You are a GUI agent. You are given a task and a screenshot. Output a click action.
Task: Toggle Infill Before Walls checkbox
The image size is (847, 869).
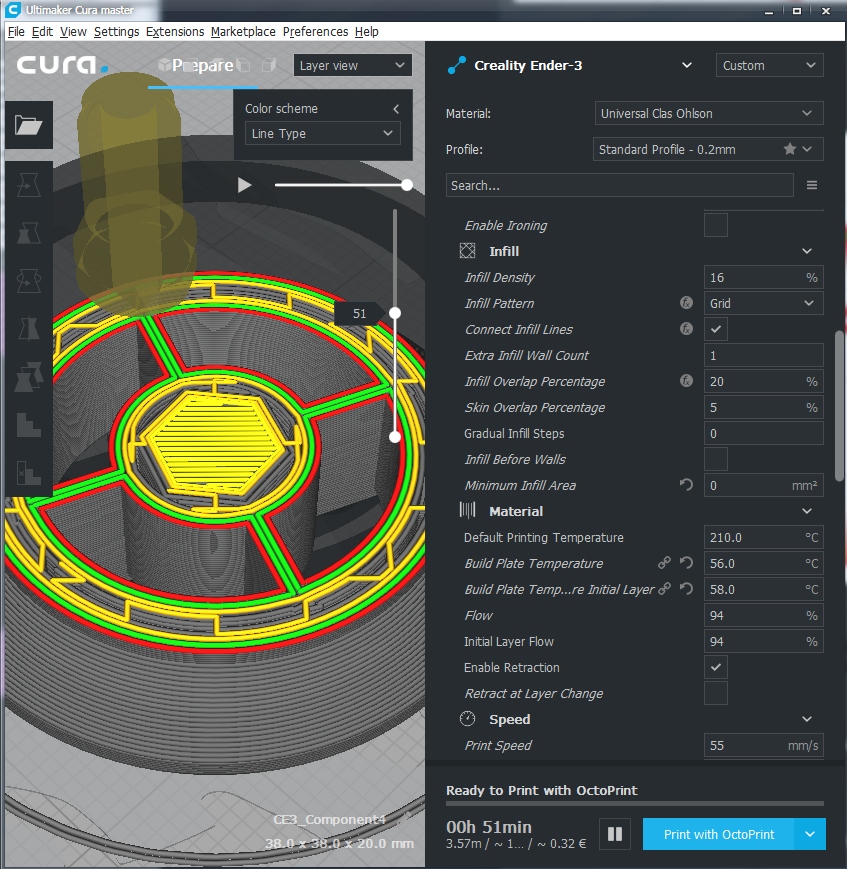[x=716, y=459]
